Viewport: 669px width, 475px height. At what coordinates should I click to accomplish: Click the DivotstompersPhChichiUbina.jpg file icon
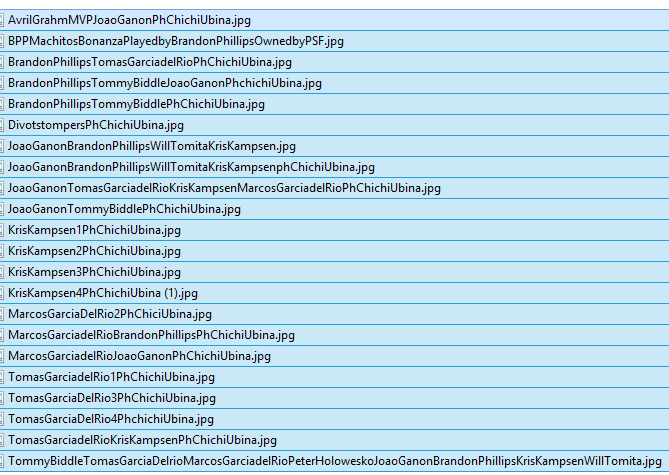(3, 125)
